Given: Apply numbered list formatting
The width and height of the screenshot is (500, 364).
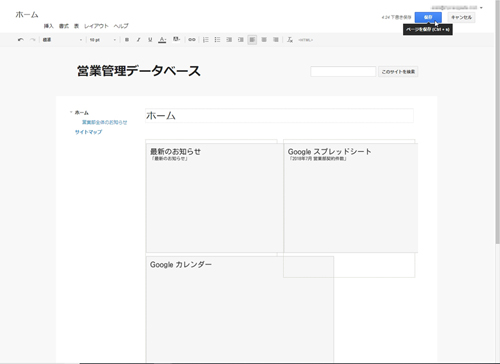Looking at the screenshot, I should click(x=206, y=40).
